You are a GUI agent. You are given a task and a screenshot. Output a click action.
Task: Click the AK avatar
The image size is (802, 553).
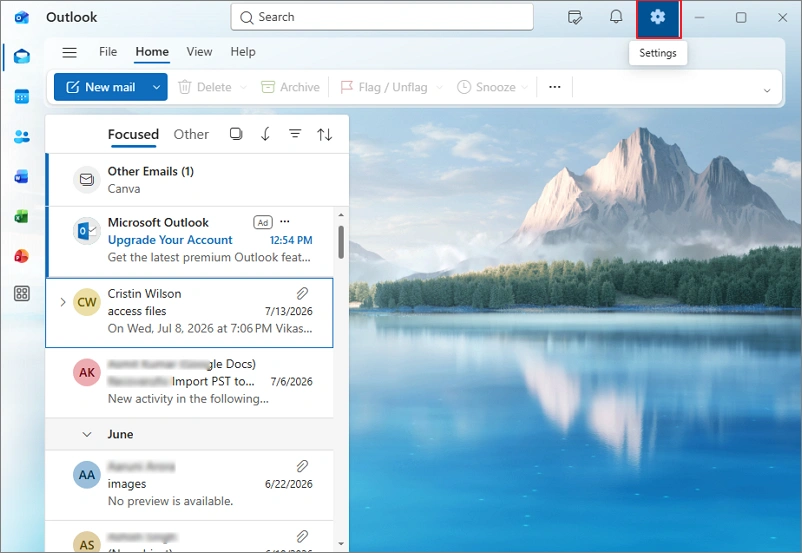86,372
